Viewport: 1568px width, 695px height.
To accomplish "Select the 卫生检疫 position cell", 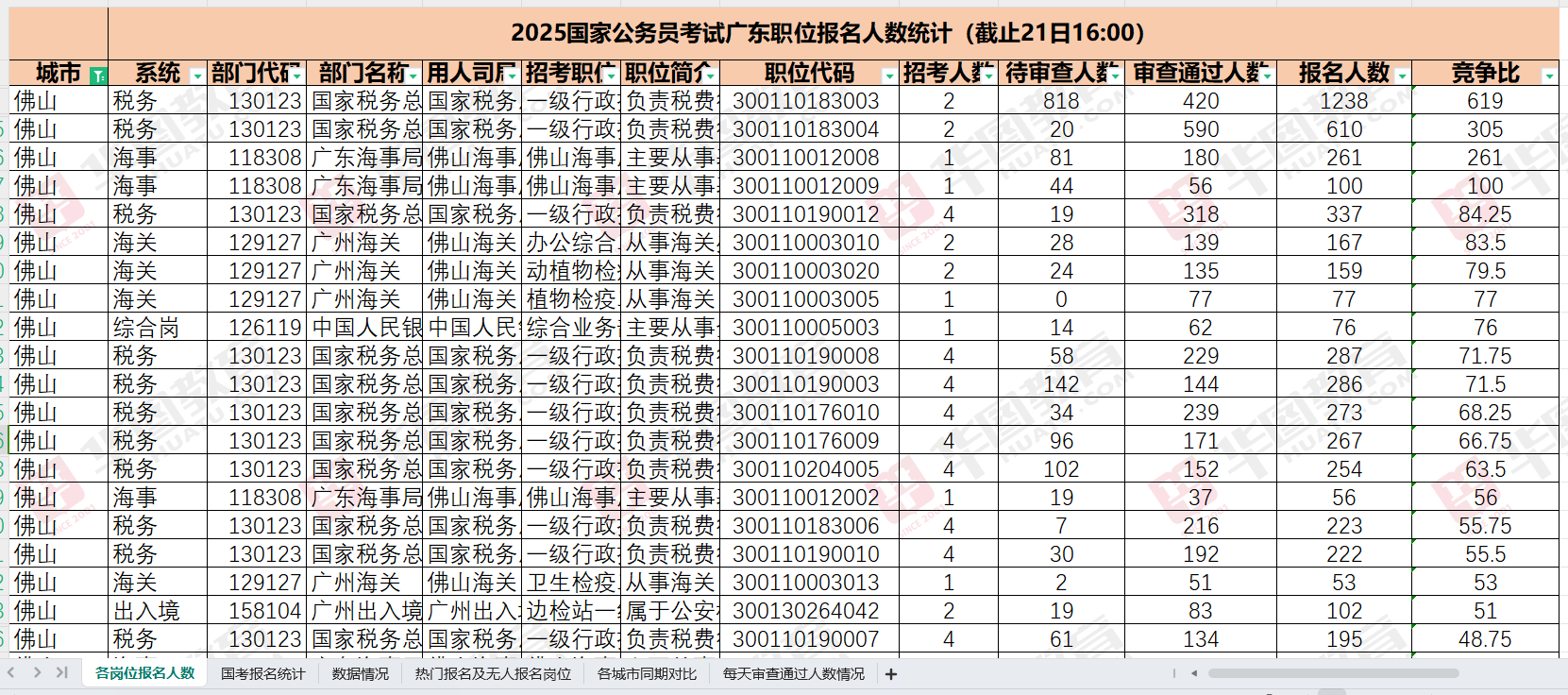I will pos(570,583).
